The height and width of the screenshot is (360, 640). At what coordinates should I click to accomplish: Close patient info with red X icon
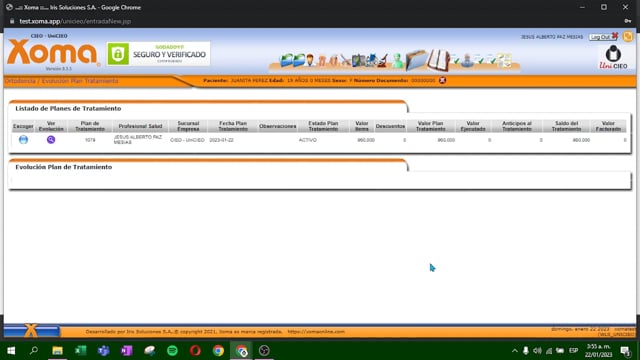click(x=442, y=80)
